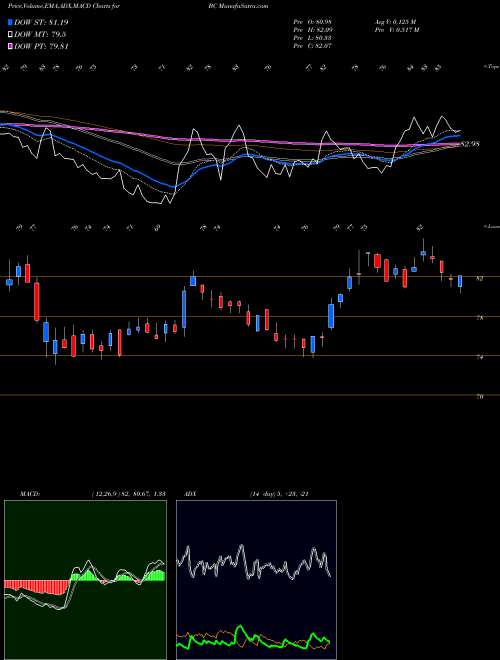
Task: Click the white DOW MT legend swatch
Action: (11, 34)
